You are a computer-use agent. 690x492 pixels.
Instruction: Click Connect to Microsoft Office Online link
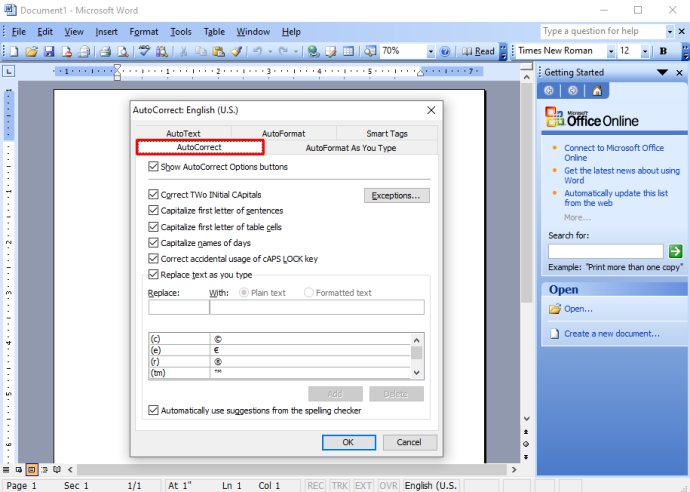click(614, 153)
